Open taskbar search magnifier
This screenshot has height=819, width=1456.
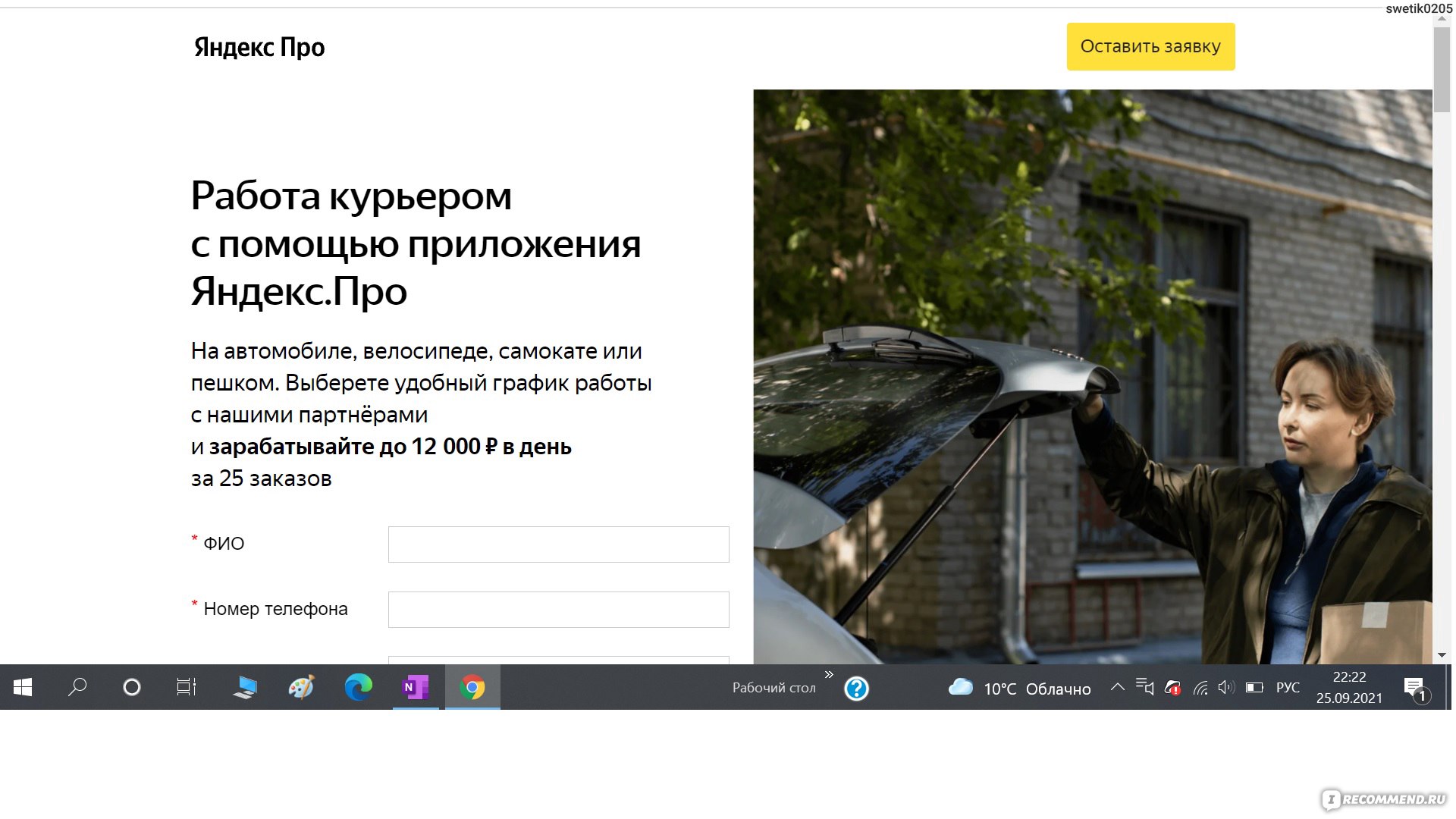coord(77,688)
